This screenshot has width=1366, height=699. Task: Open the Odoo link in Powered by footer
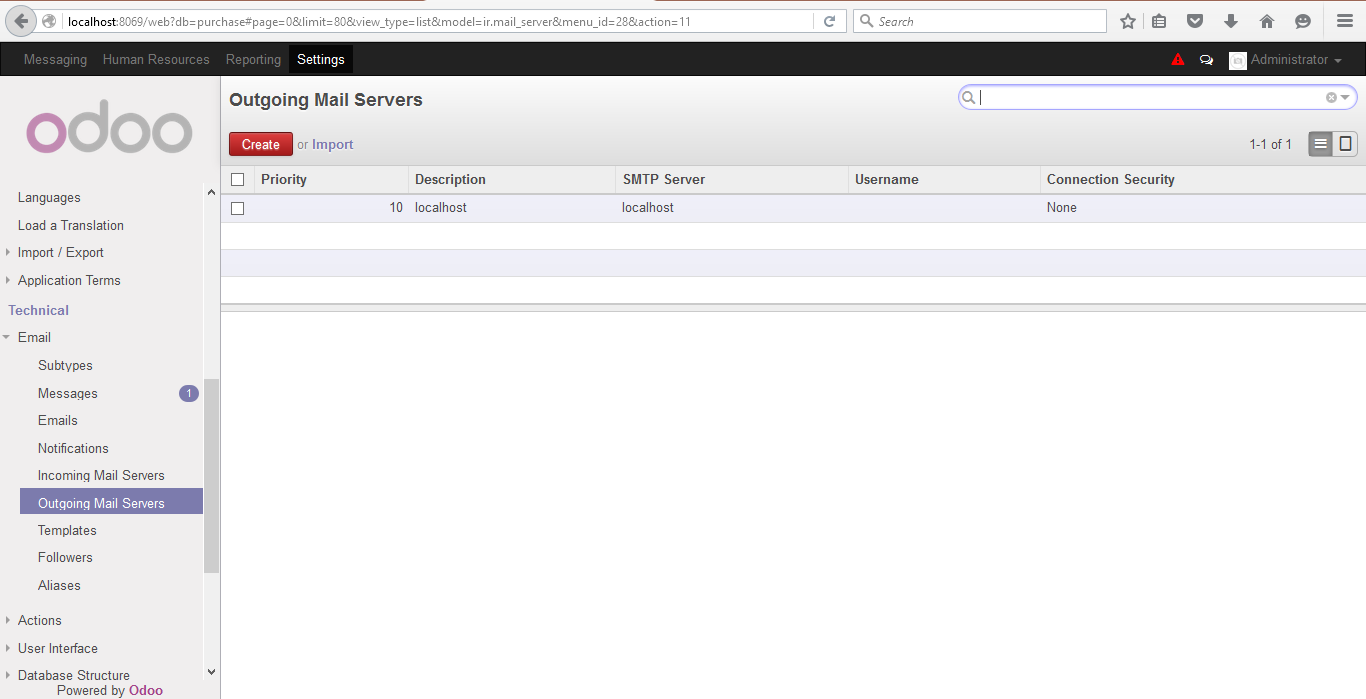[146, 690]
